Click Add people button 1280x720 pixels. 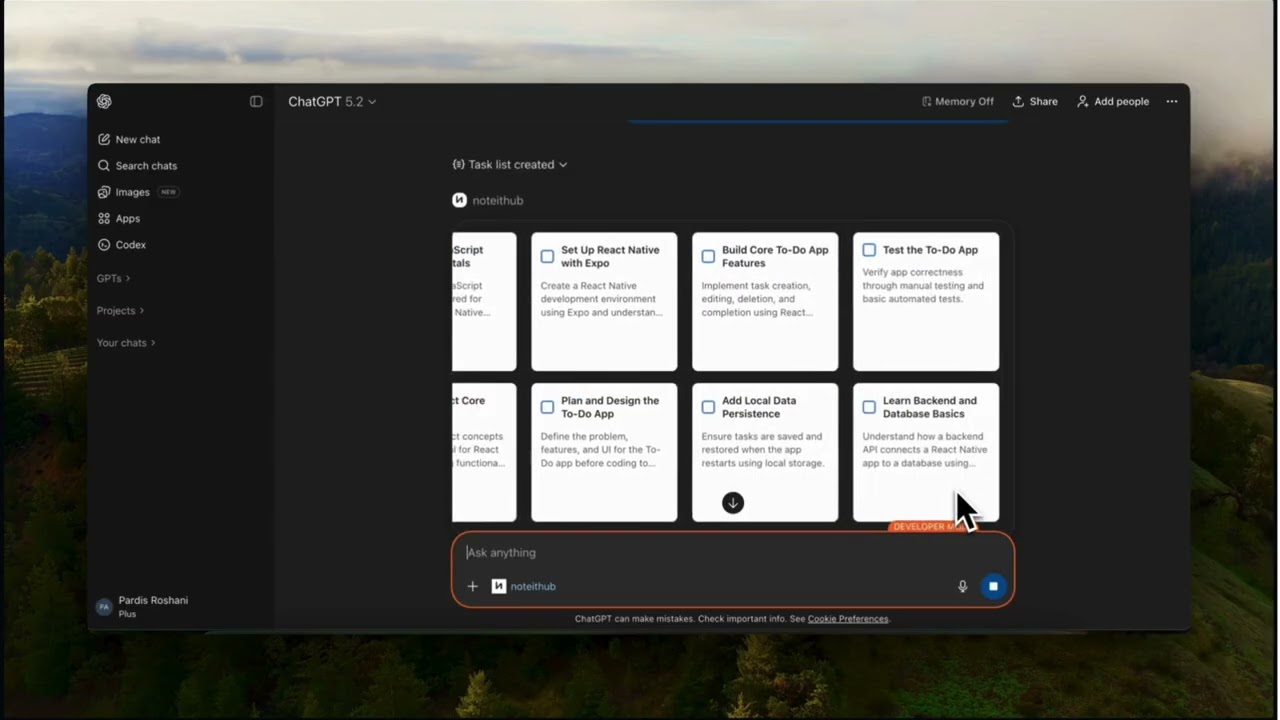point(1113,101)
